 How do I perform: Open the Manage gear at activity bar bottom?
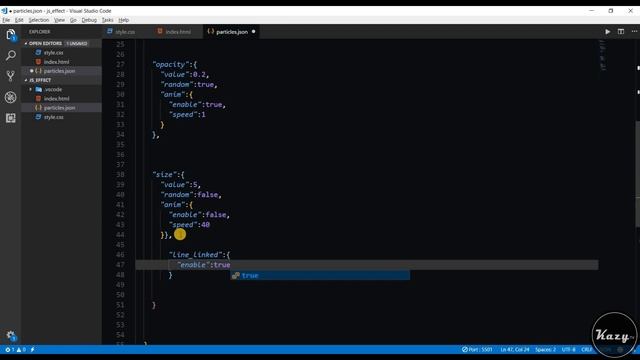tap(11, 336)
